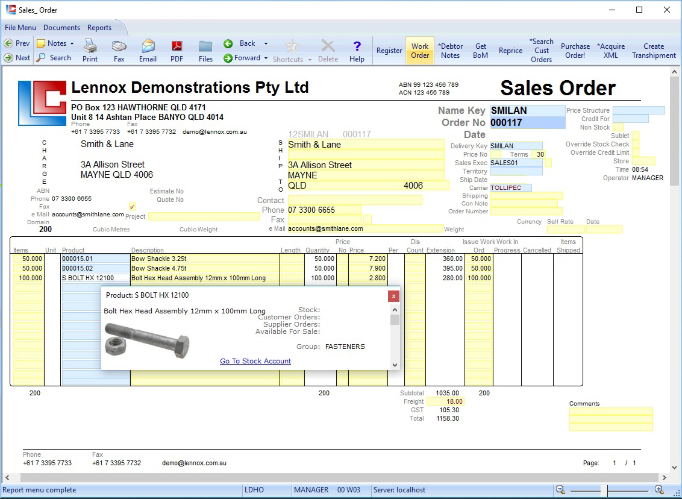This screenshot has height=499, width=682.
Task: Open the File Menu
Action: 20,28
